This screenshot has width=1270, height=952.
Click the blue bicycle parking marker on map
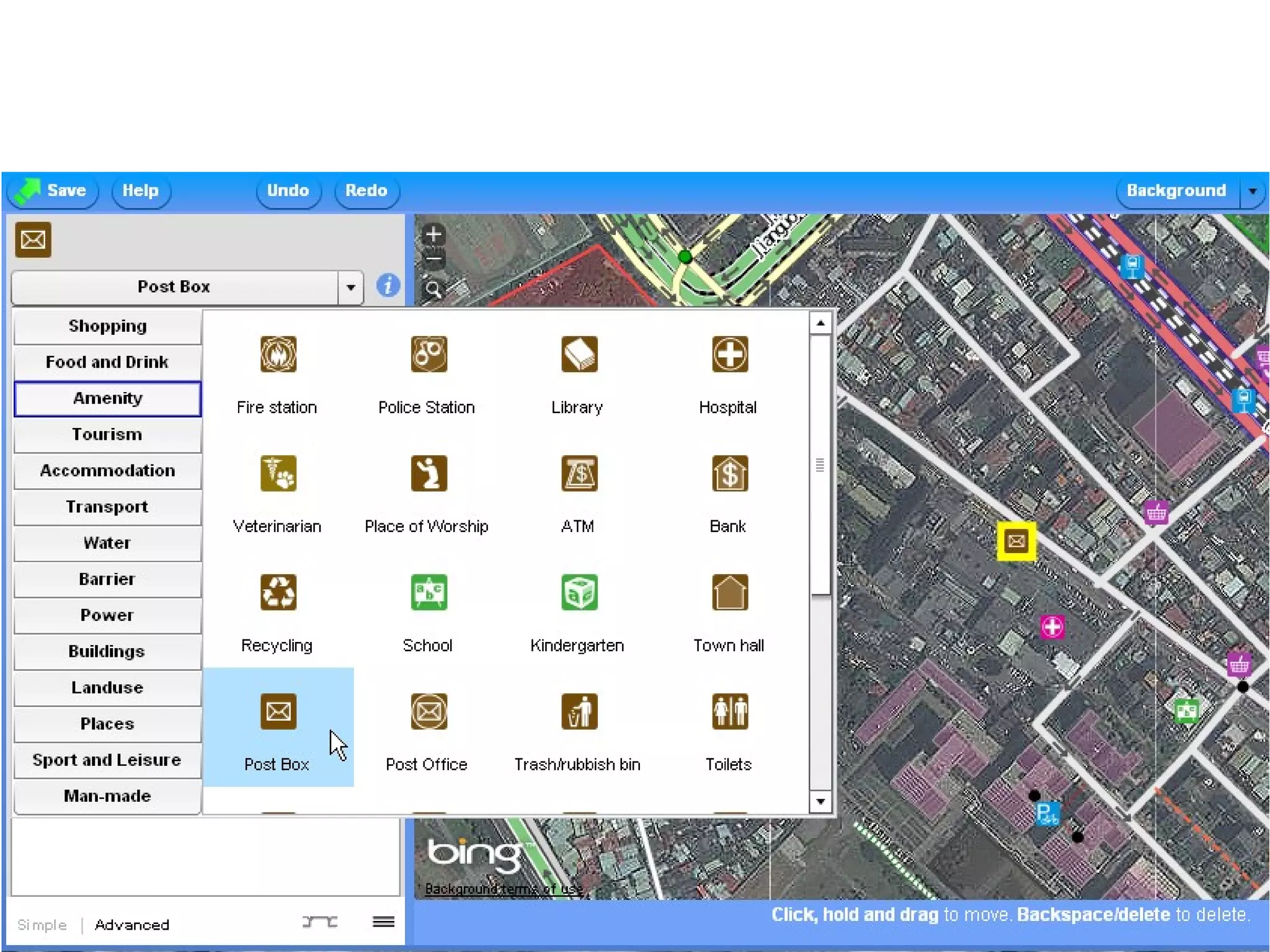coord(1047,814)
